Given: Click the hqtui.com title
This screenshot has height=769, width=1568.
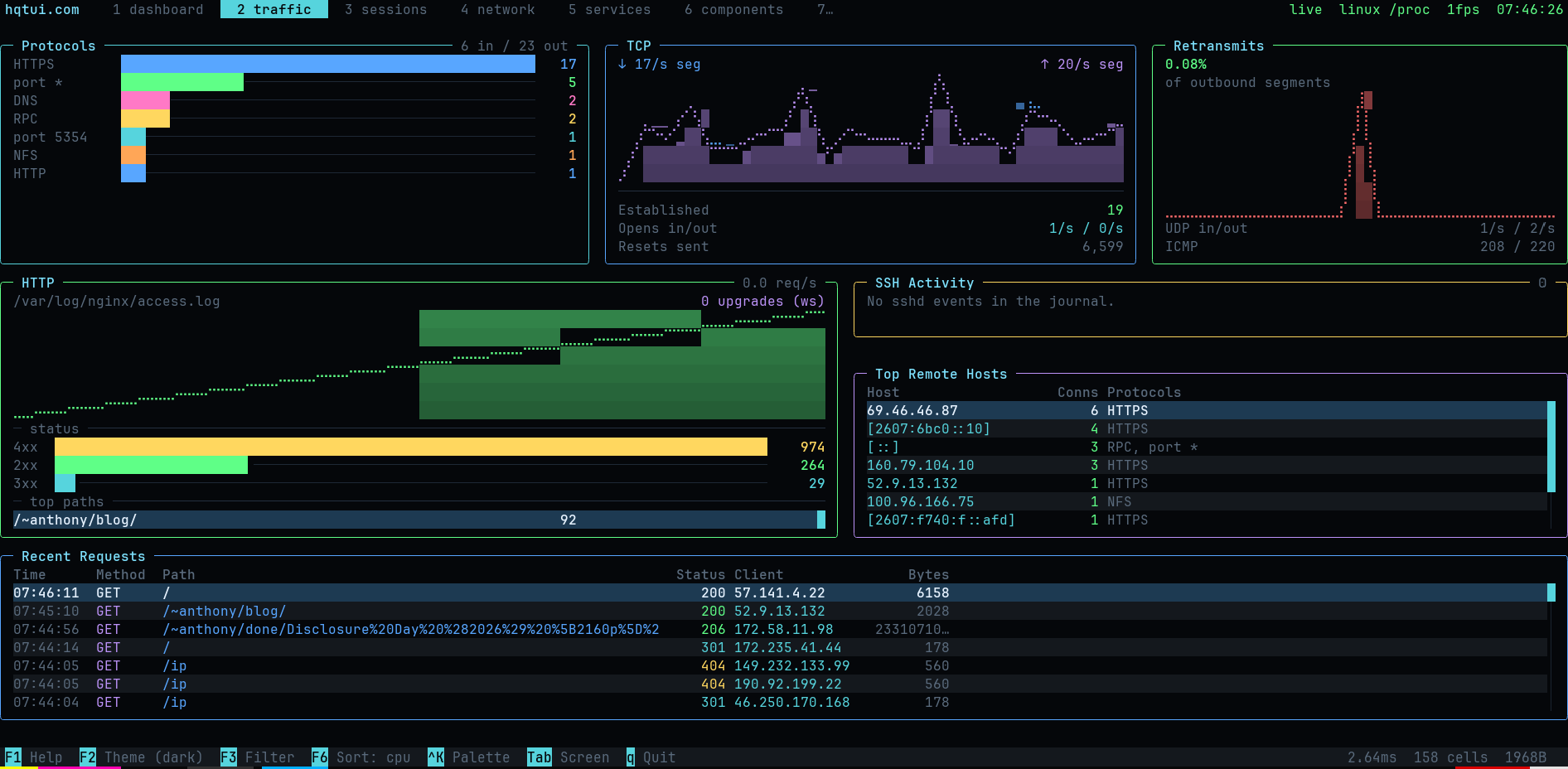Looking at the screenshot, I should 42,9.
